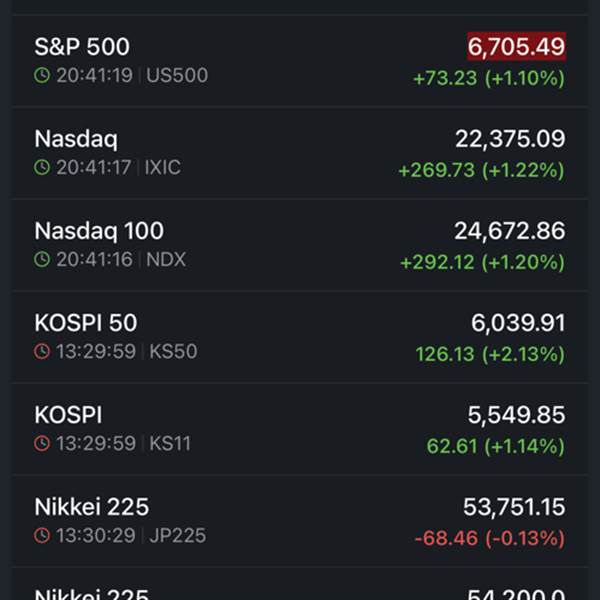Click the red clock icon under KOSPI 50
The width and height of the screenshot is (600, 600).
pyautogui.click(x=41, y=351)
